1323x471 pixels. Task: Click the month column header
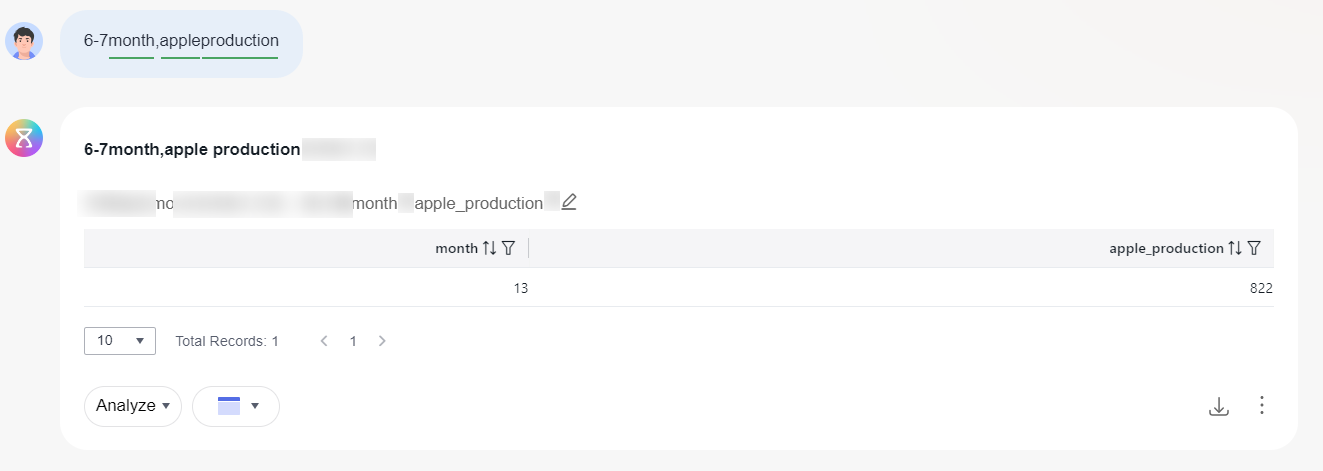point(456,248)
